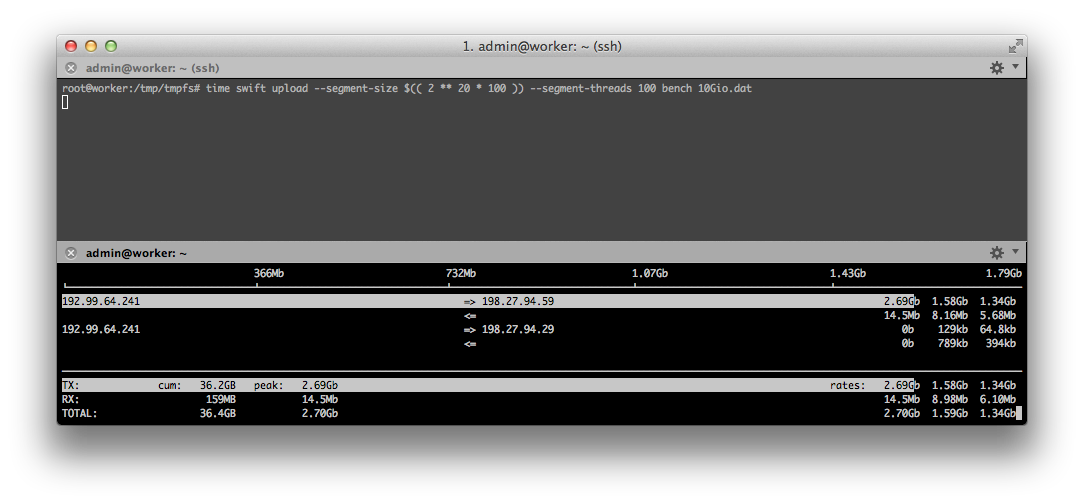
Task: Click the 5.68Mb value
Action: [998, 315]
